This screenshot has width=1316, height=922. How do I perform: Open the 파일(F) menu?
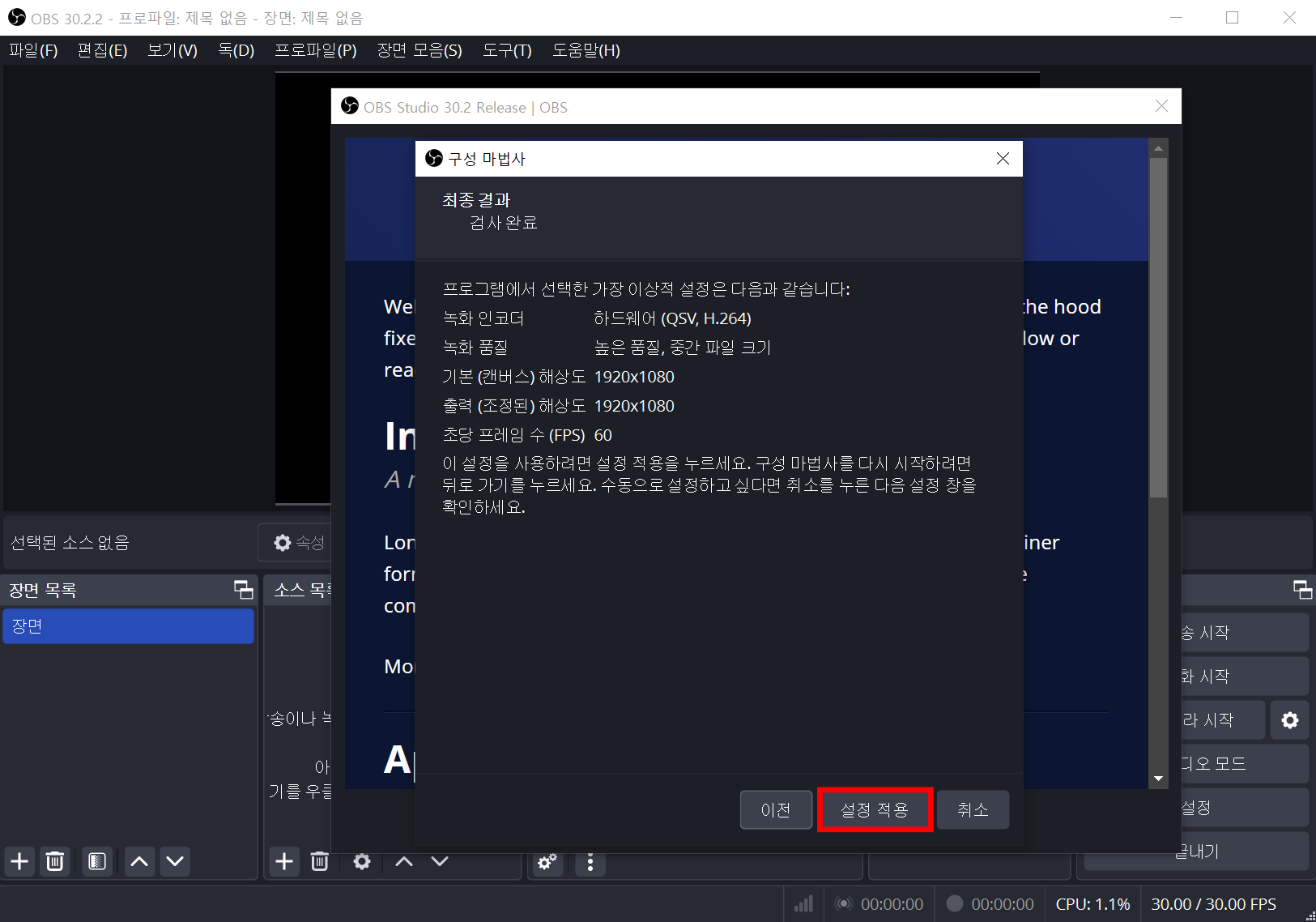(33, 50)
